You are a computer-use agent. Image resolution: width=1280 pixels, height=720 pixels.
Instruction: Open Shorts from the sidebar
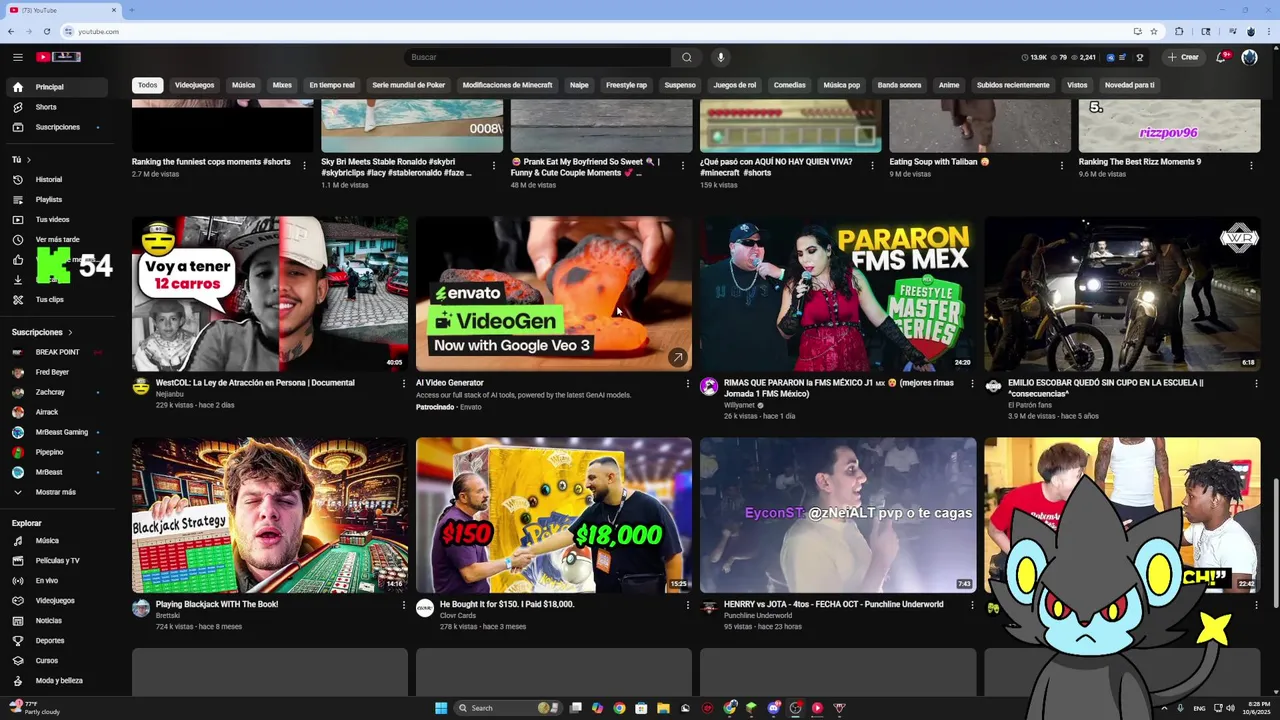[56, 107]
